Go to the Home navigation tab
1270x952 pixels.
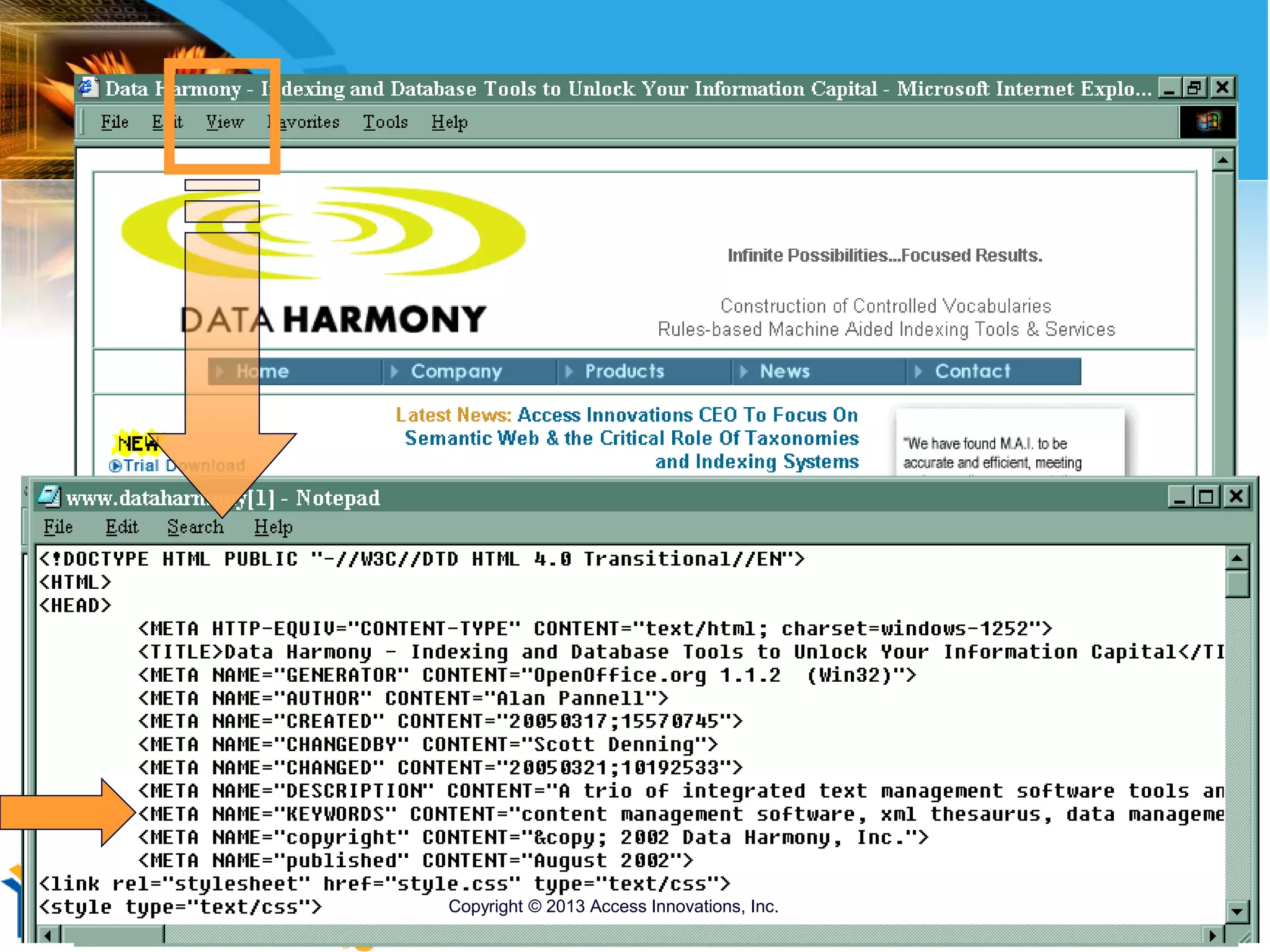pyautogui.click(x=295, y=371)
